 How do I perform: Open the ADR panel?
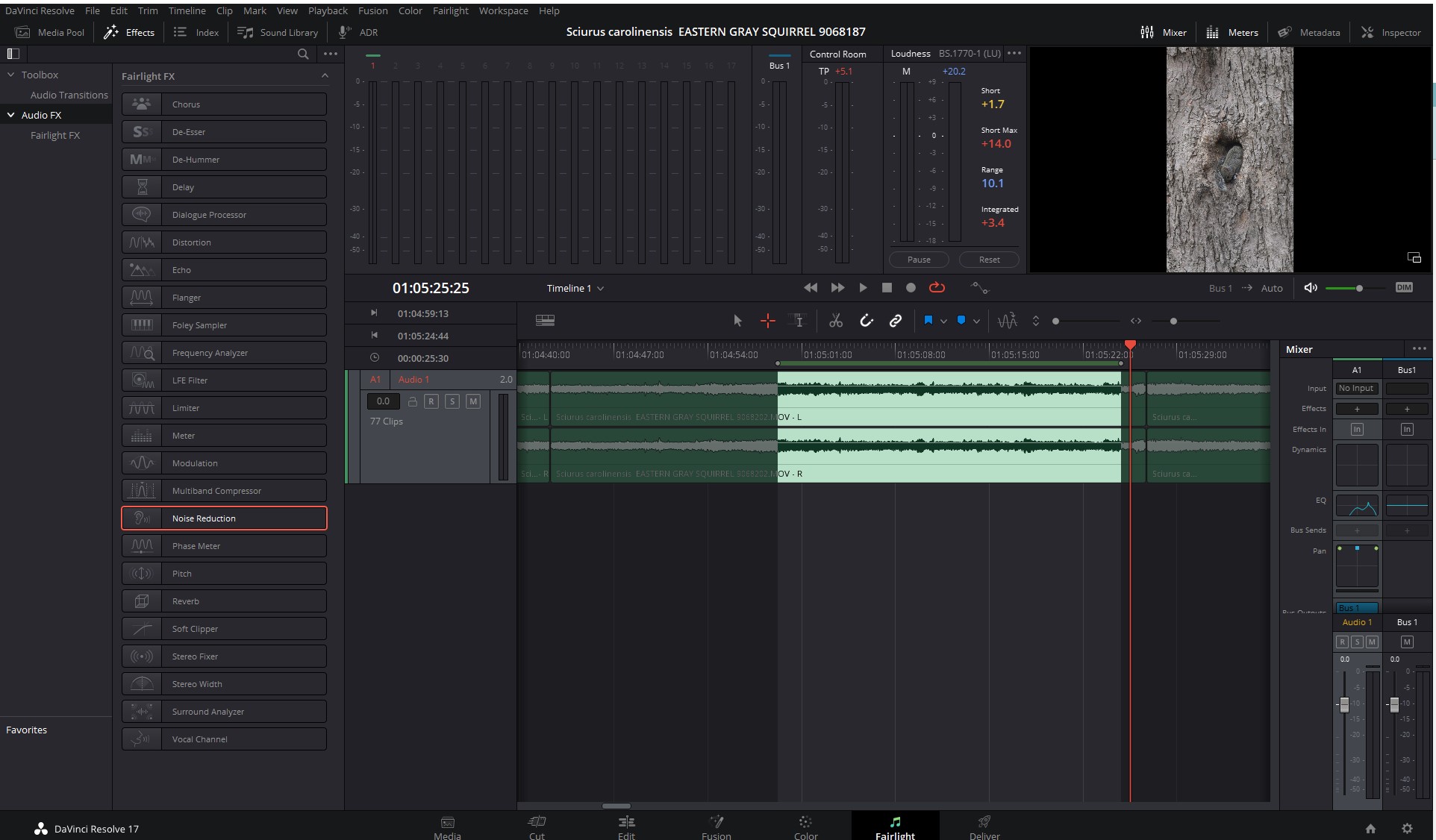(x=358, y=32)
